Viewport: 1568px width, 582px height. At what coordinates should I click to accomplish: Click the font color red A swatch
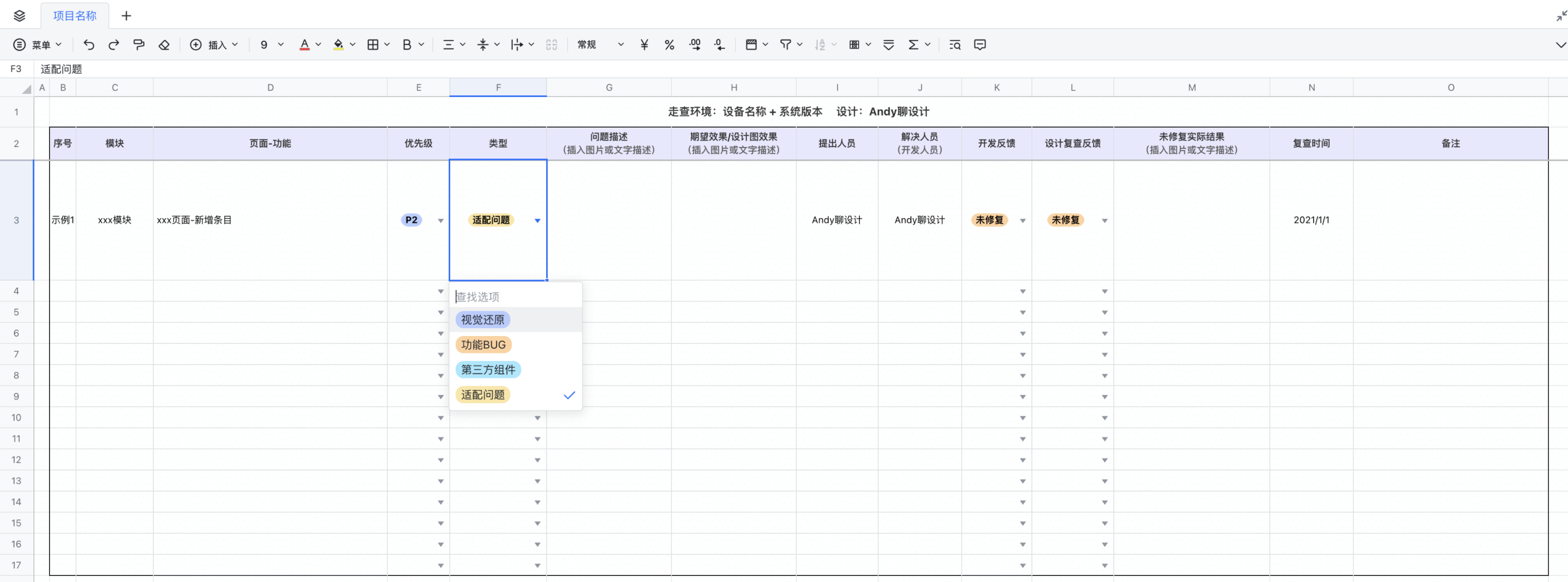(304, 44)
